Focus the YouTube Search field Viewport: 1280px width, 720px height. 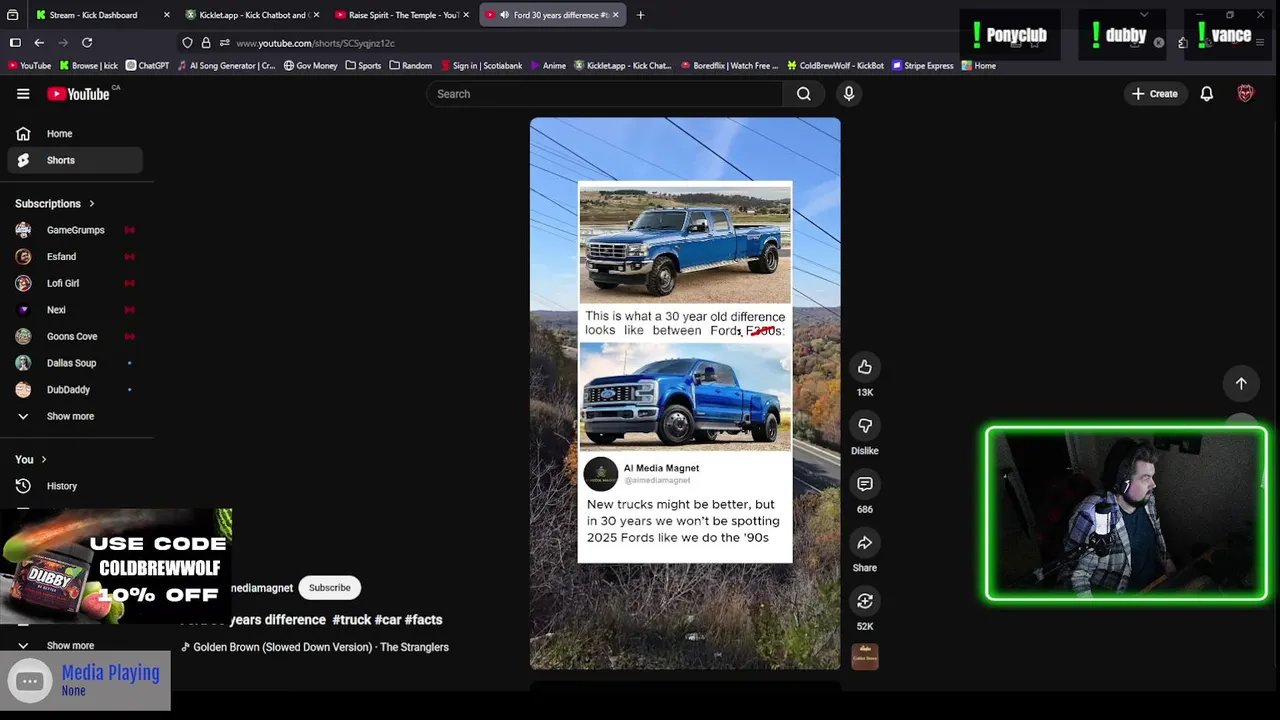tap(605, 94)
